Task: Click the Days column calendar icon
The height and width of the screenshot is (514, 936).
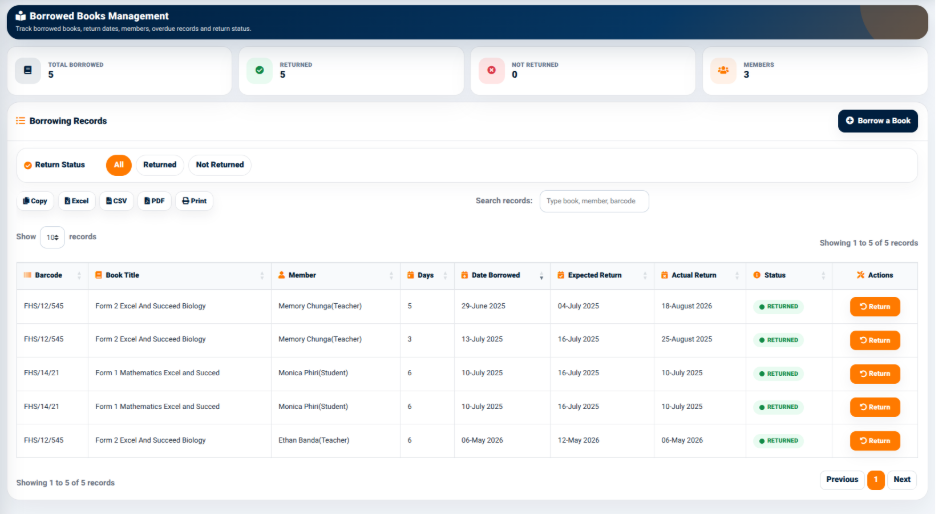Action: pos(411,275)
